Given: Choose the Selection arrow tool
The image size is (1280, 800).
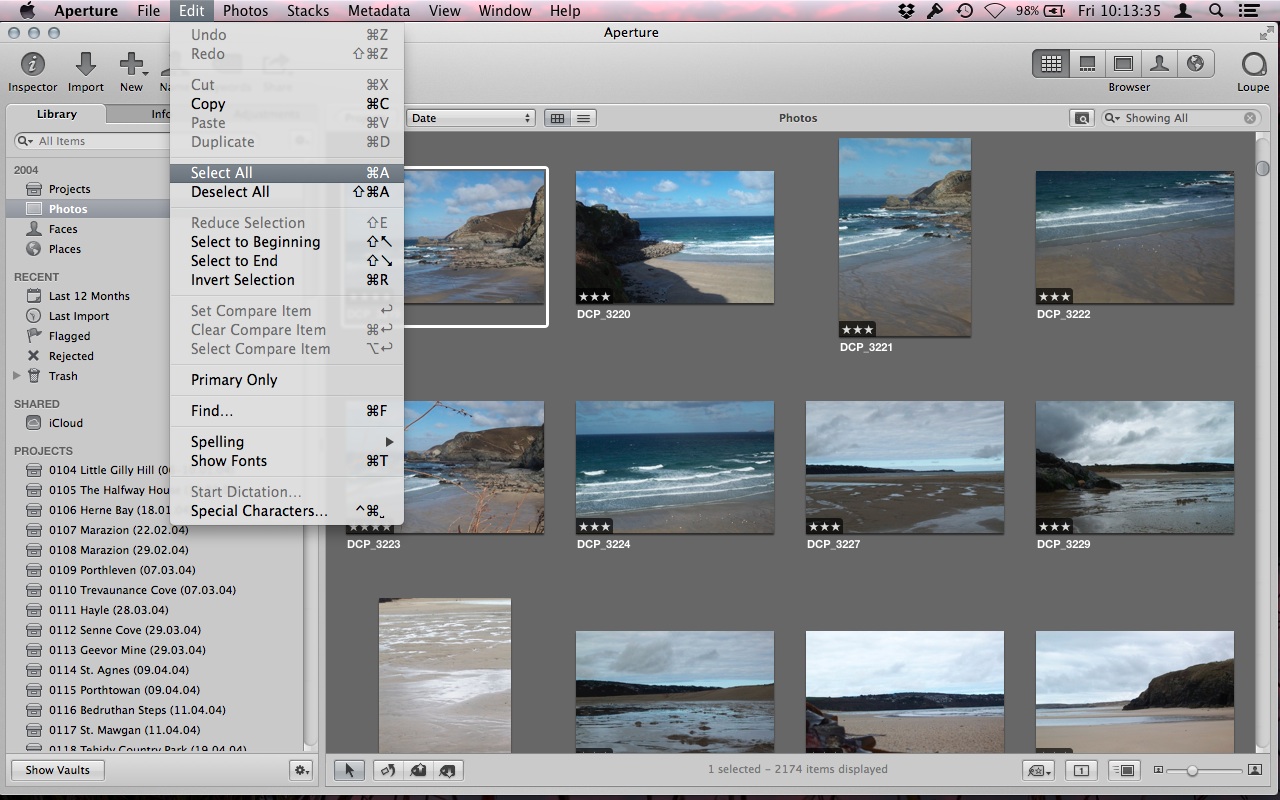Looking at the screenshot, I should (x=349, y=770).
